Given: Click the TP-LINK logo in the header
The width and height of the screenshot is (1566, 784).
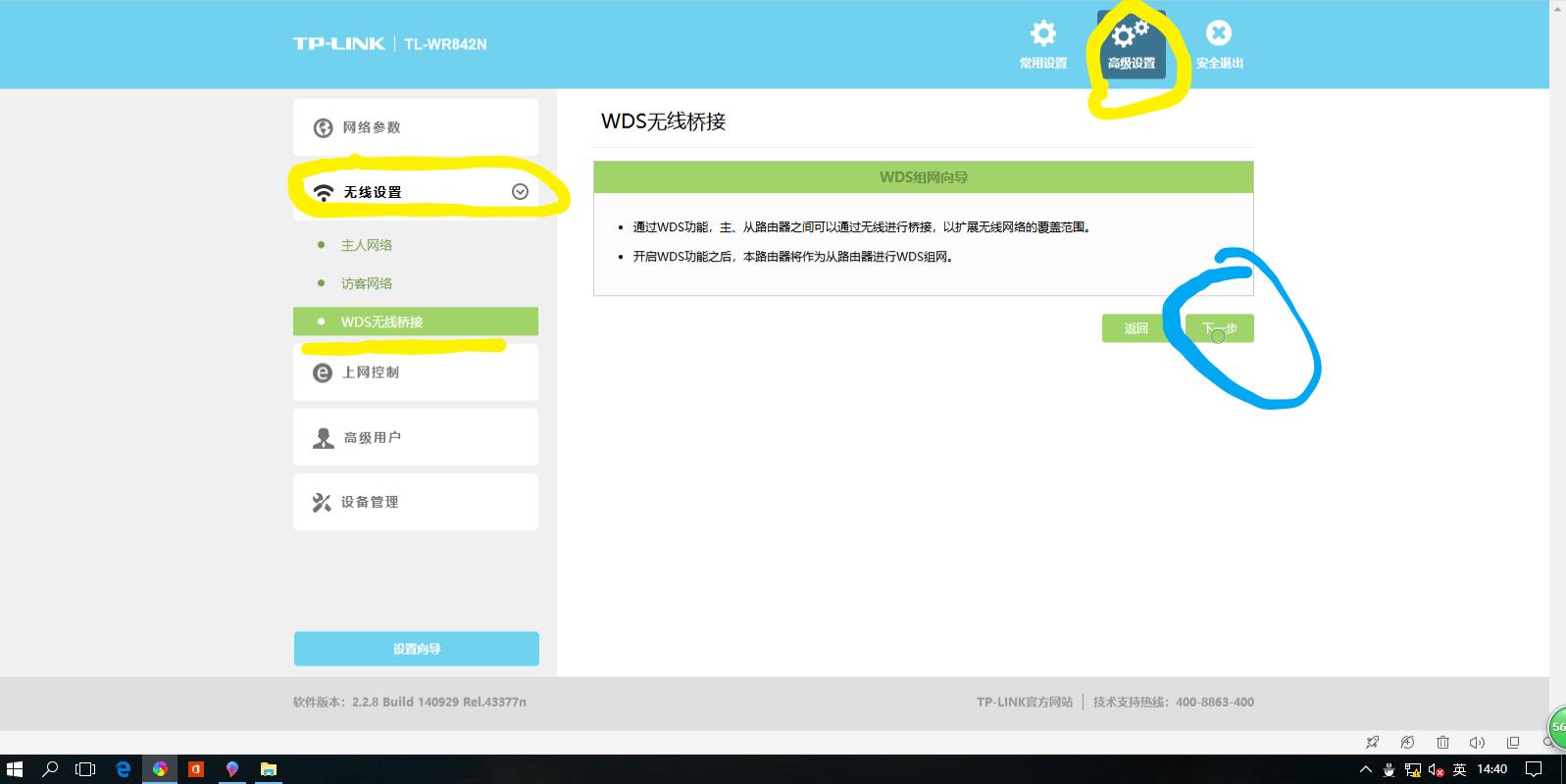Looking at the screenshot, I should click(x=338, y=44).
